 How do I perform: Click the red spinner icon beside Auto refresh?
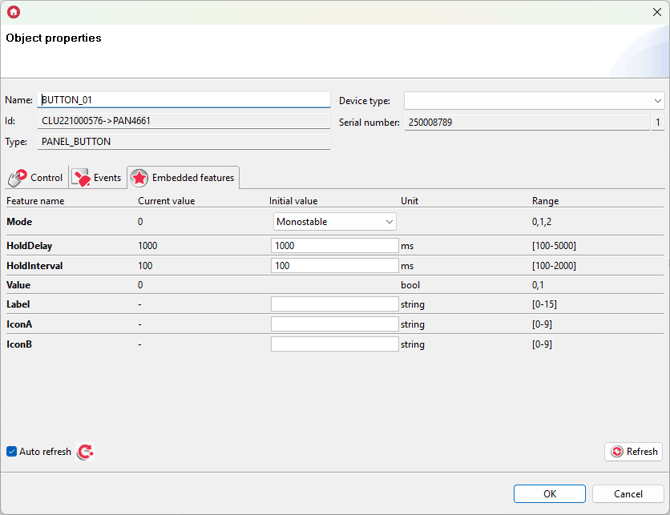[85, 452]
